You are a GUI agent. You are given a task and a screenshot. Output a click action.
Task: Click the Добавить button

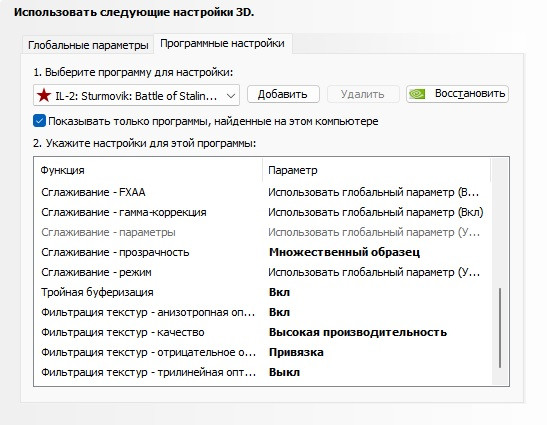[283, 94]
